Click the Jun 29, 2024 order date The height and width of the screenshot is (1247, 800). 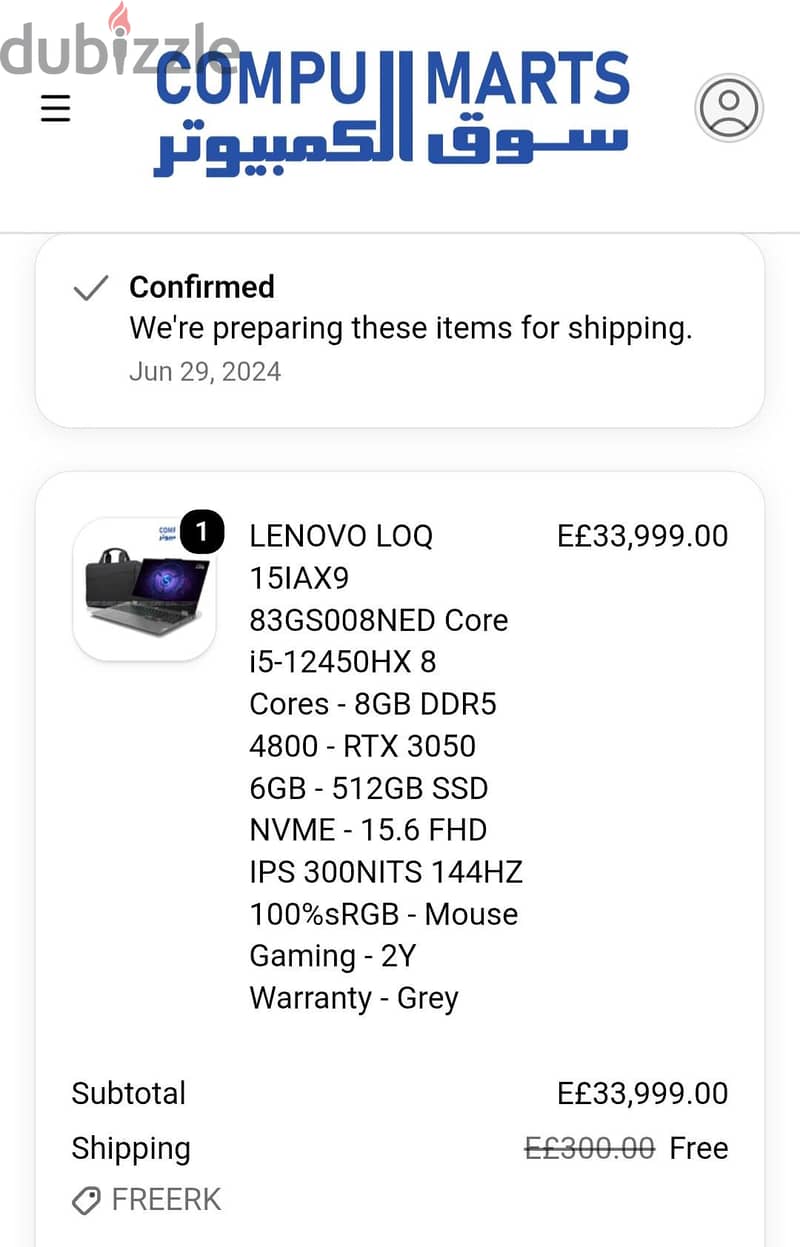205,372
